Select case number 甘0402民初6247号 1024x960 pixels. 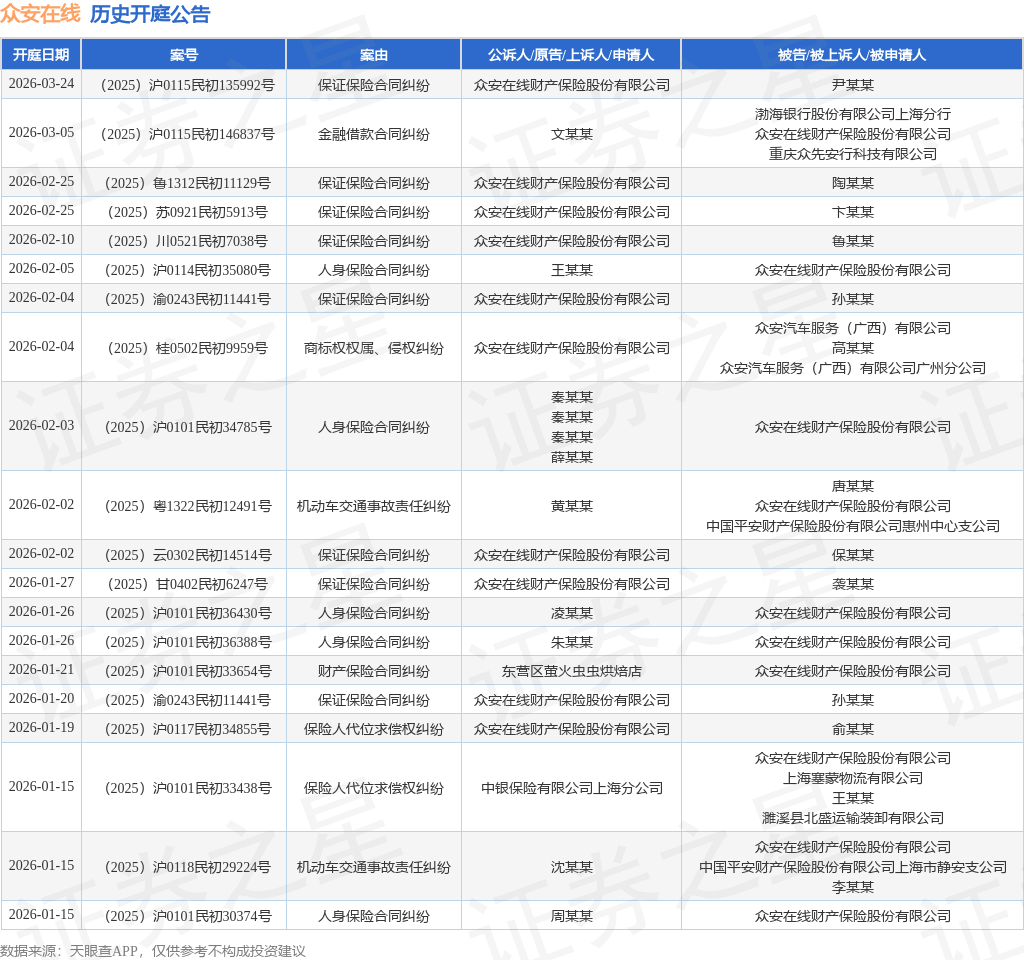pyautogui.click(x=187, y=584)
